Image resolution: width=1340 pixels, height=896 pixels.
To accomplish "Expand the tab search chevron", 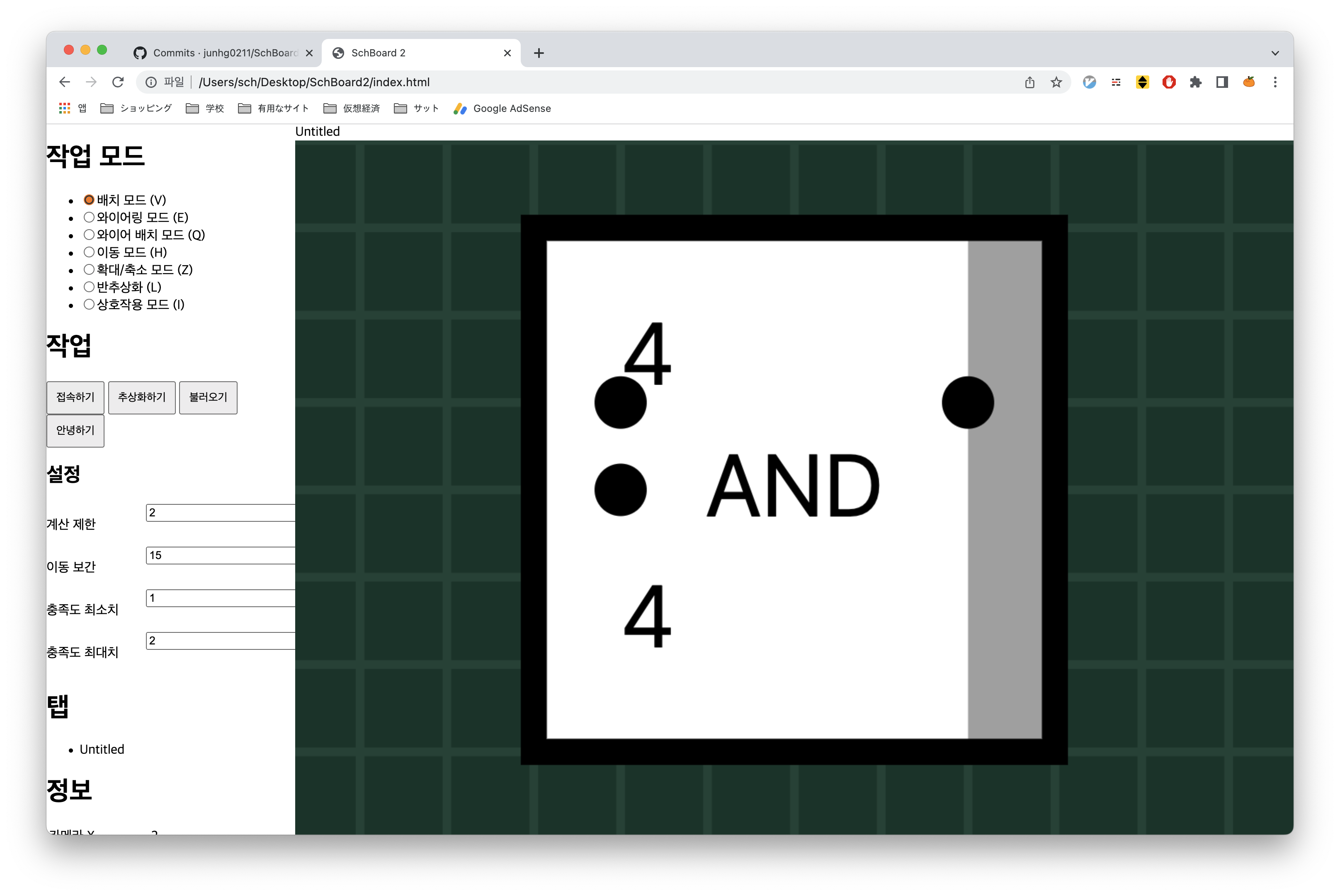I will 1275,53.
